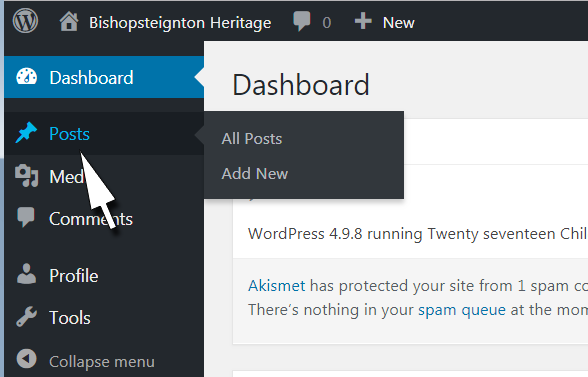Visit Bishopsteignton Heritage site link

[x=180, y=23]
